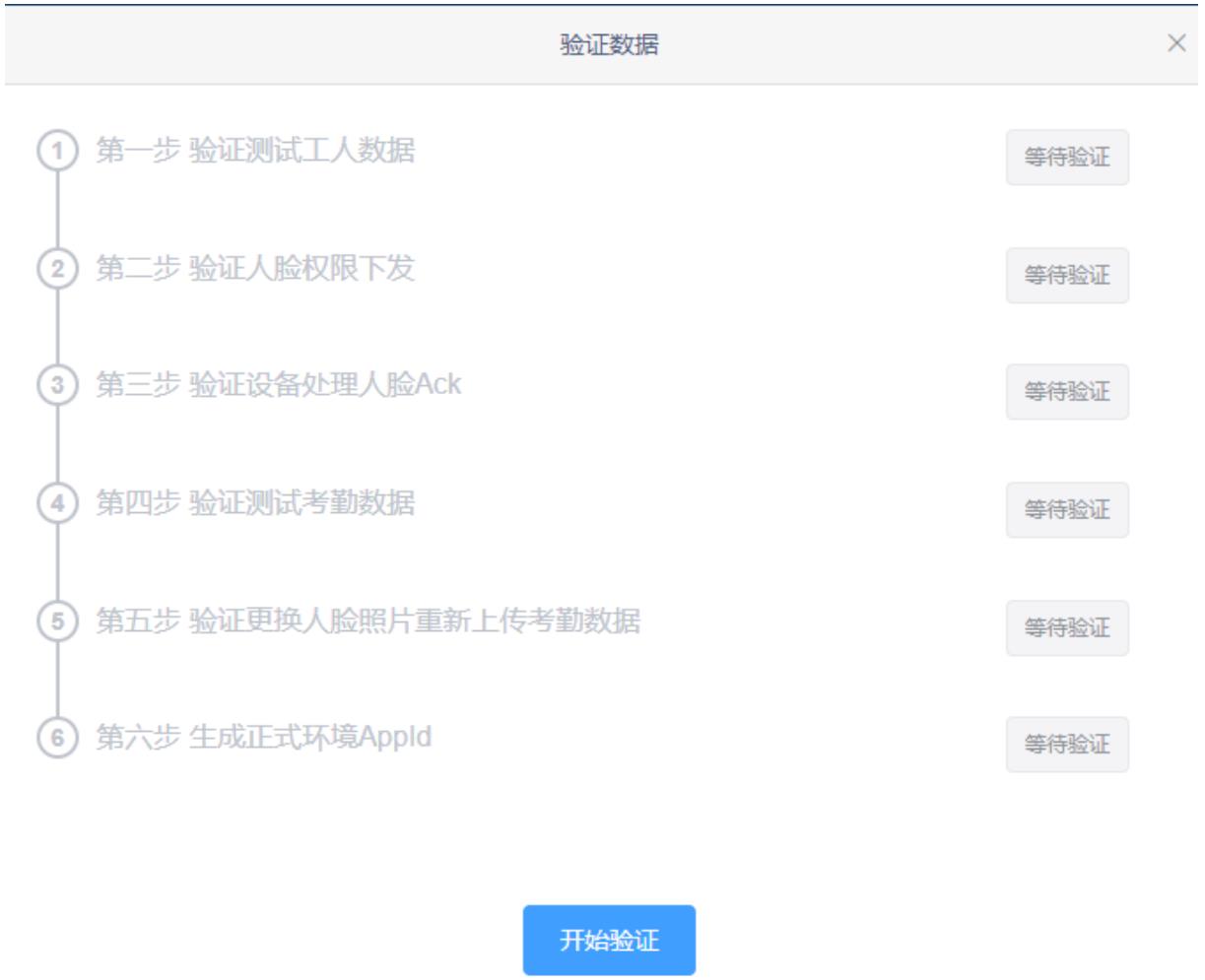Screen dimensions: 1205x980
Task: Click 等待验证 button for 验证测试工人数据
Action: click(x=1066, y=158)
